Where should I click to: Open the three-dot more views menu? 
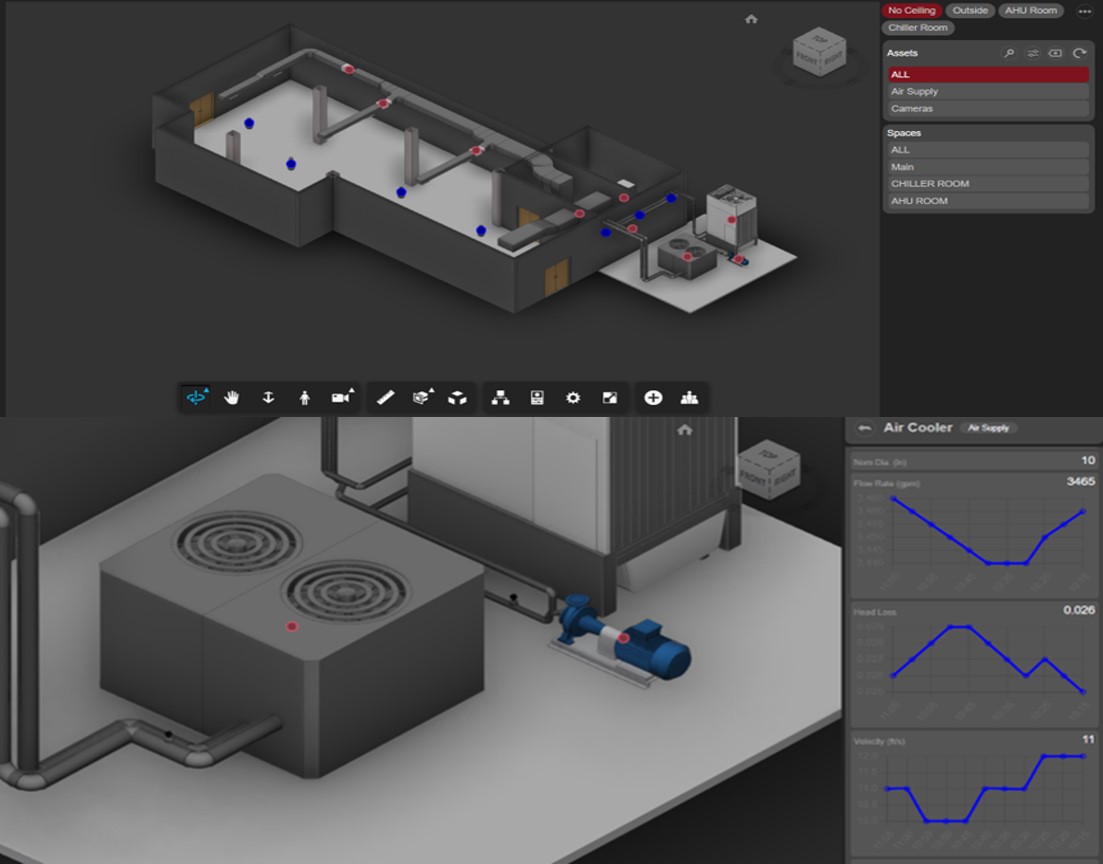(1084, 11)
